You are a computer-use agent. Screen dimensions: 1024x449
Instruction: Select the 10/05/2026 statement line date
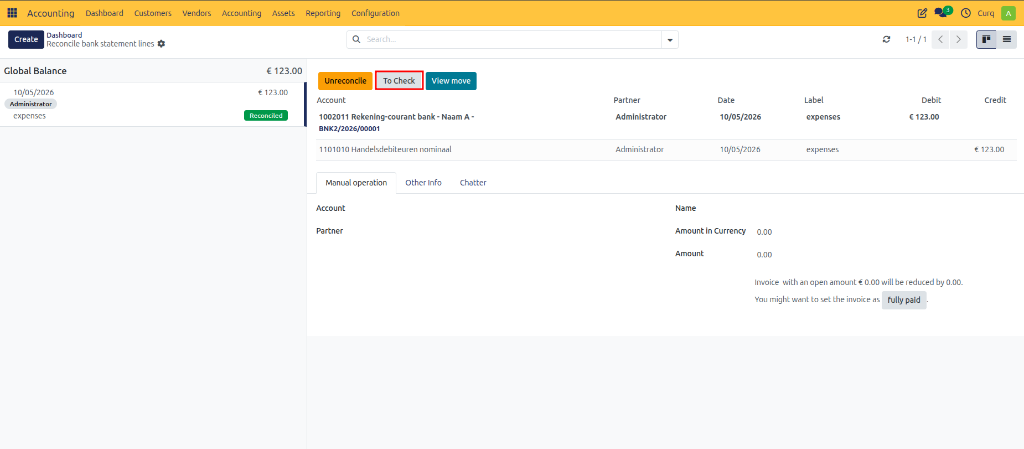click(x=34, y=93)
